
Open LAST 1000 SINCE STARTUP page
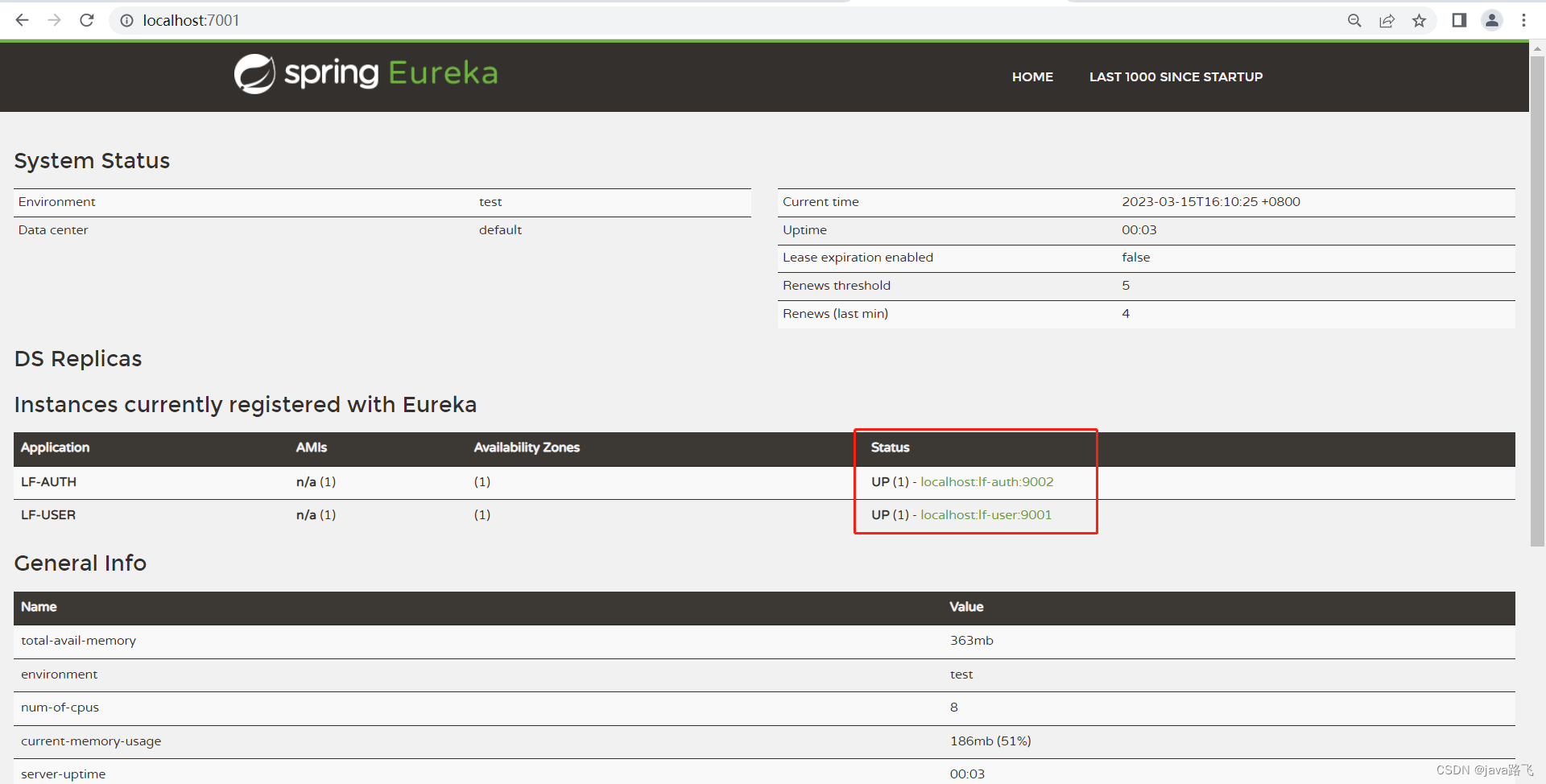pyautogui.click(x=1176, y=77)
